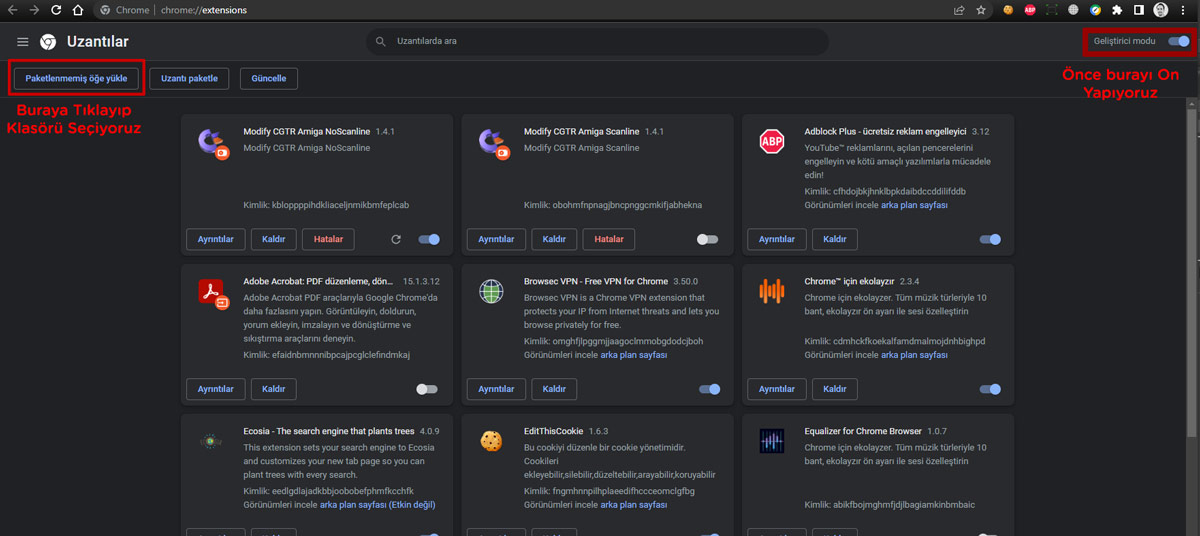The image size is (1200, 536).
Task: Open Ayrıntılar for Modify CGTR Amiga NoScanline
Action: click(x=215, y=239)
